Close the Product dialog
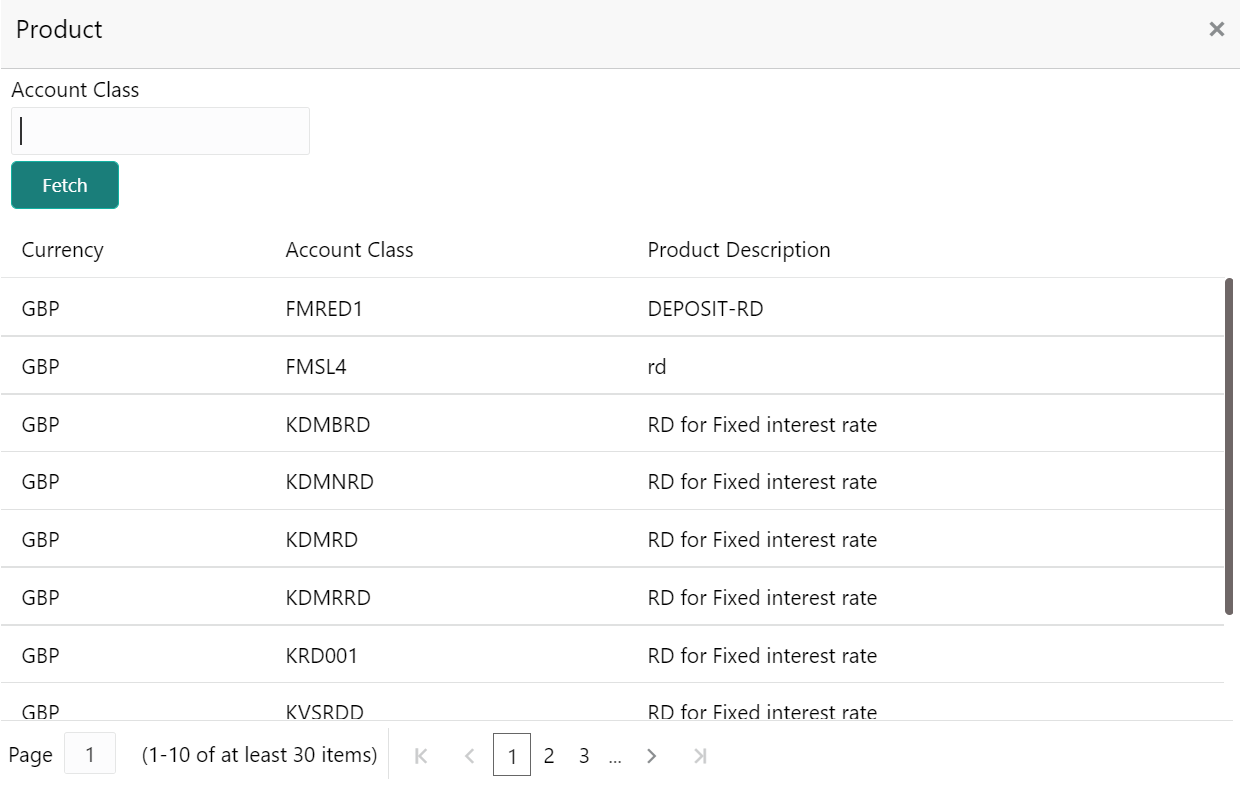Image resolution: width=1240 pixels, height=790 pixels. 1216,30
